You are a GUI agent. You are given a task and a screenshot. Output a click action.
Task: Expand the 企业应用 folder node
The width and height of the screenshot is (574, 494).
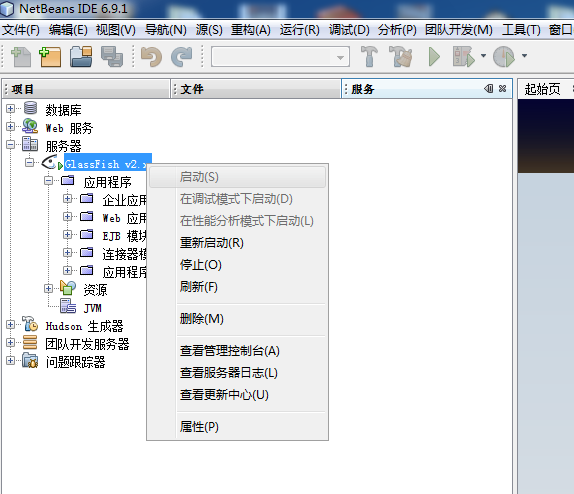click(67, 198)
